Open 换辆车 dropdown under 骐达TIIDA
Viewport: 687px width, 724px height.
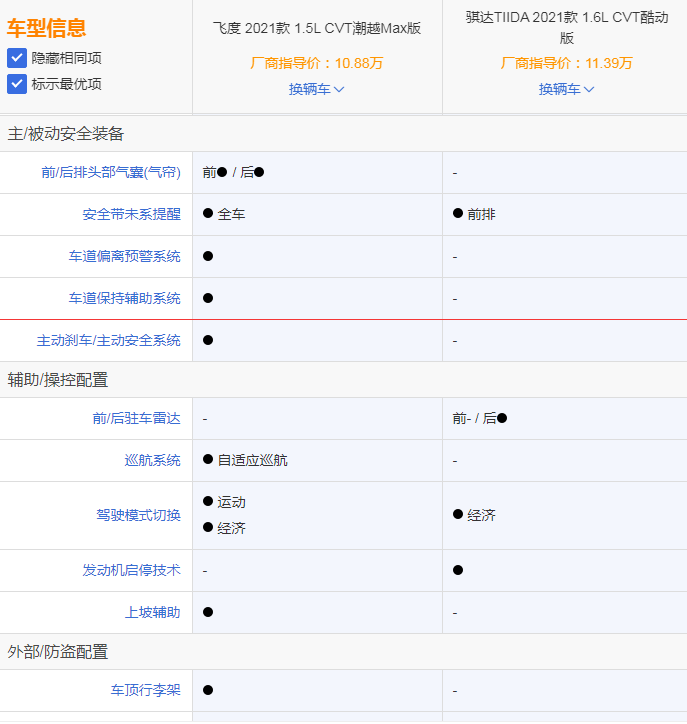[x=566, y=89]
